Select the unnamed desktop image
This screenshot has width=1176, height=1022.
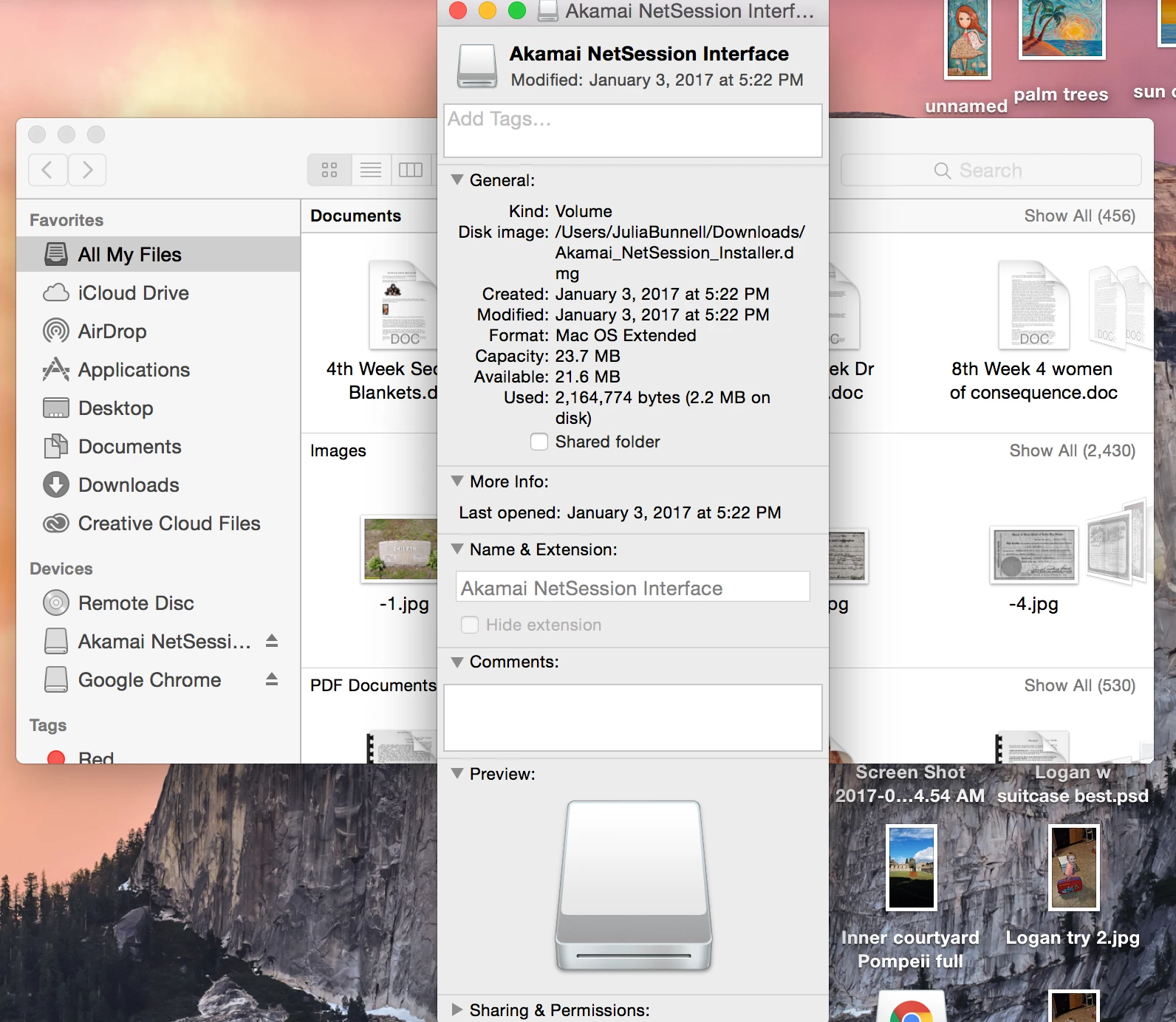click(967, 58)
